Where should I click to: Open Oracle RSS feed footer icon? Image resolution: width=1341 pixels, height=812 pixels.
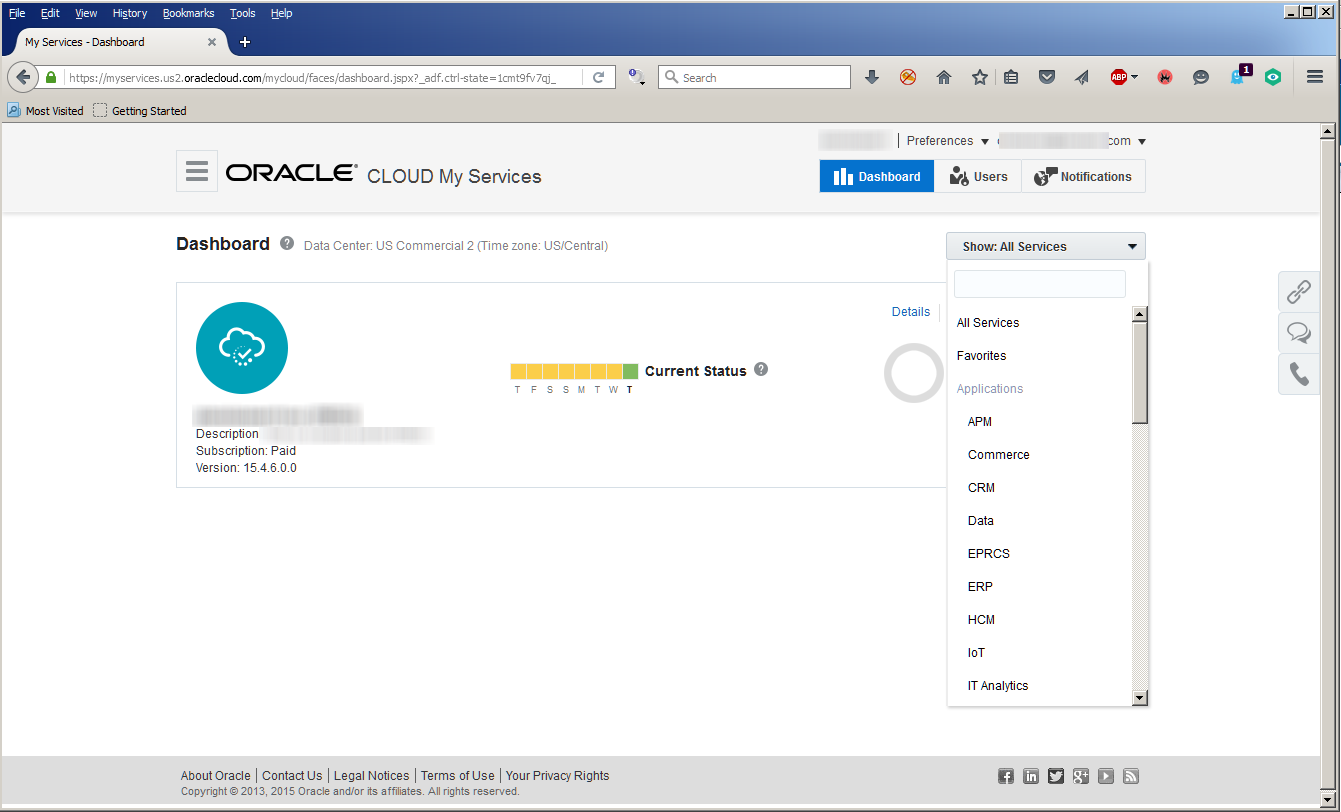click(1131, 776)
